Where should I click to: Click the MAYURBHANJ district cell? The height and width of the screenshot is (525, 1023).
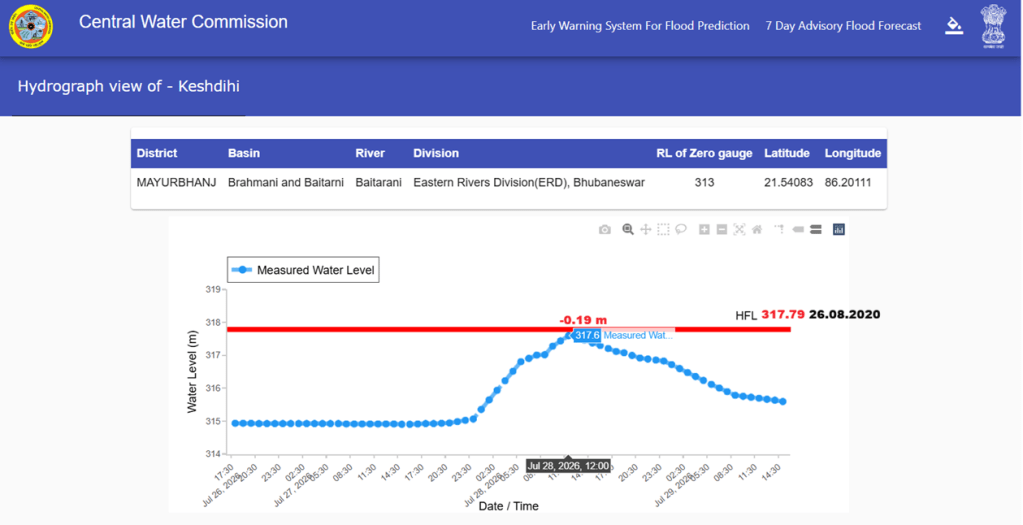[x=176, y=183]
